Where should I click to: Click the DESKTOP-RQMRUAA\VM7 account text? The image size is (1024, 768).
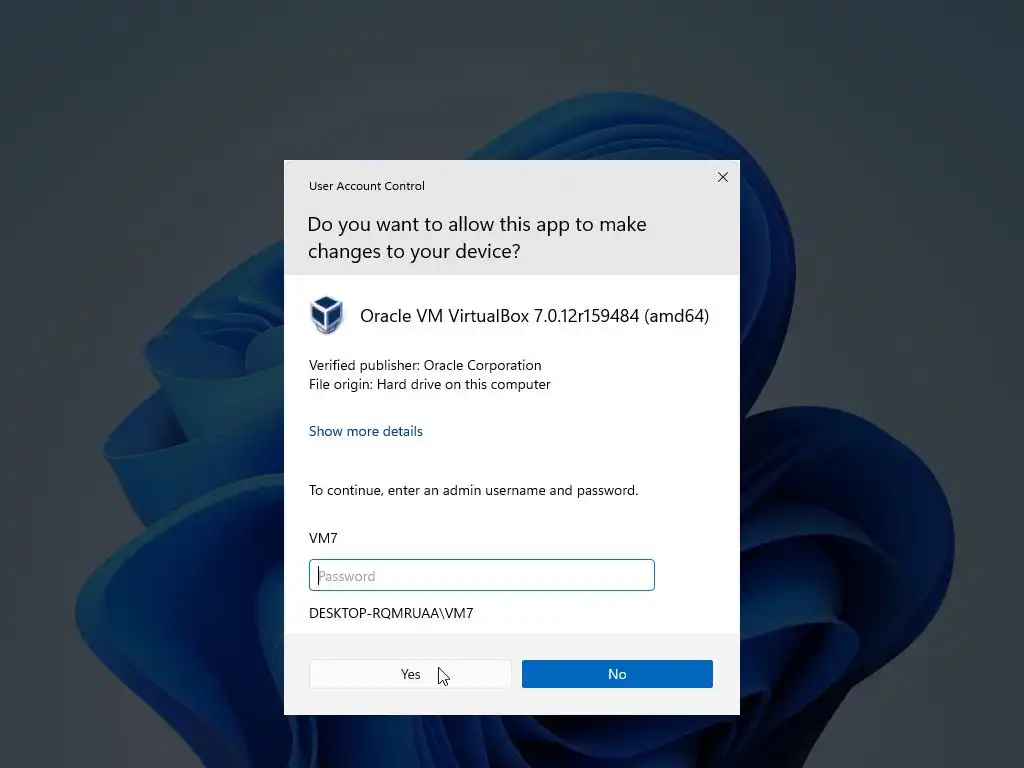point(391,613)
